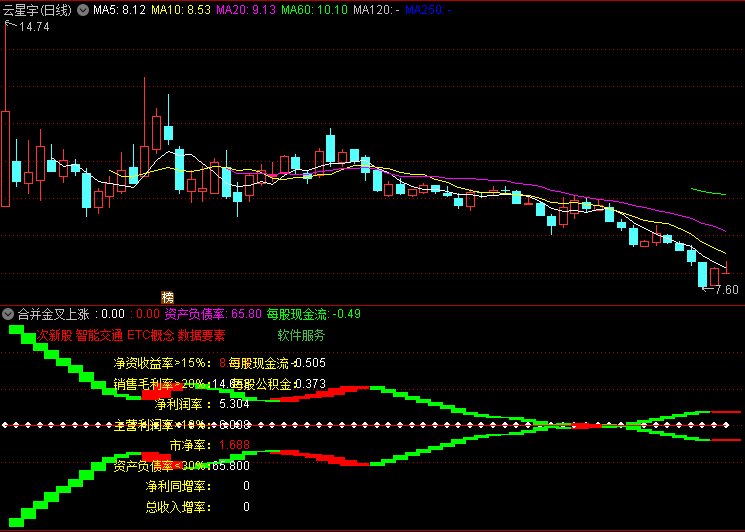The height and width of the screenshot is (532, 745).
Task: Click the 软件服务 industry label
Action: click(x=301, y=335)
